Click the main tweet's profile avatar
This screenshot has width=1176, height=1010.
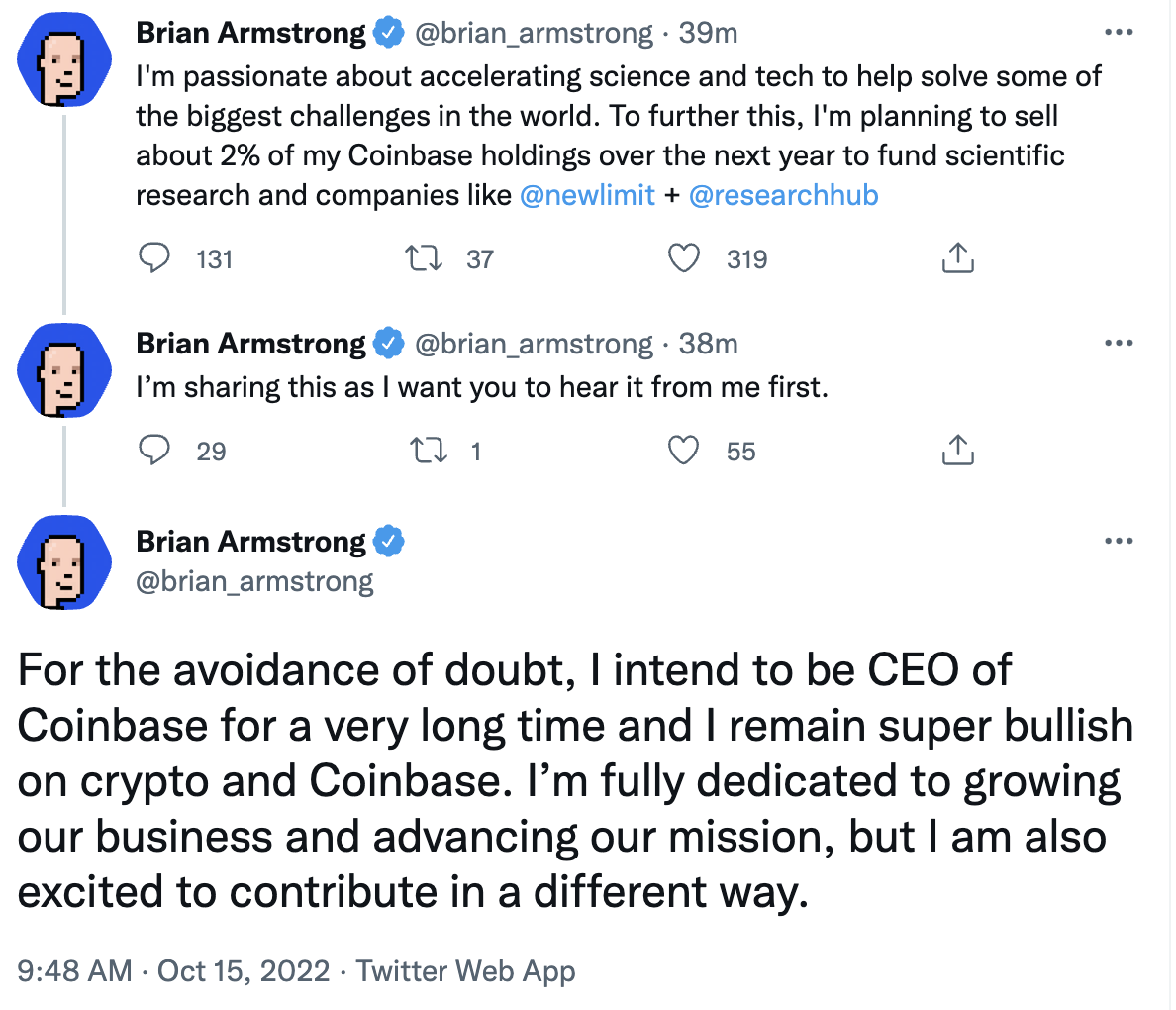(x=64, y=562)
